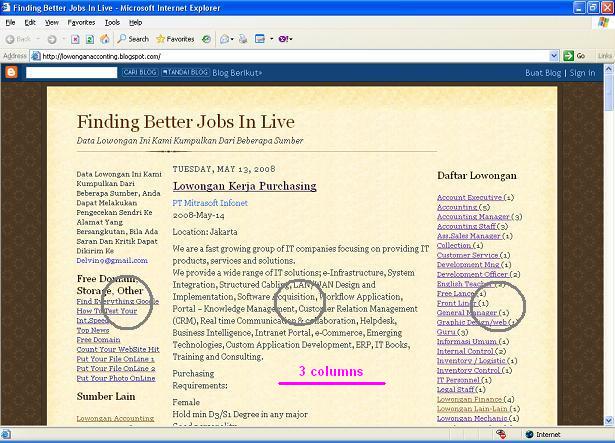Expand the Forward button history dropdown
Image resolution: width=615 pixels, height=443 pixels.
tap(63, 39)
